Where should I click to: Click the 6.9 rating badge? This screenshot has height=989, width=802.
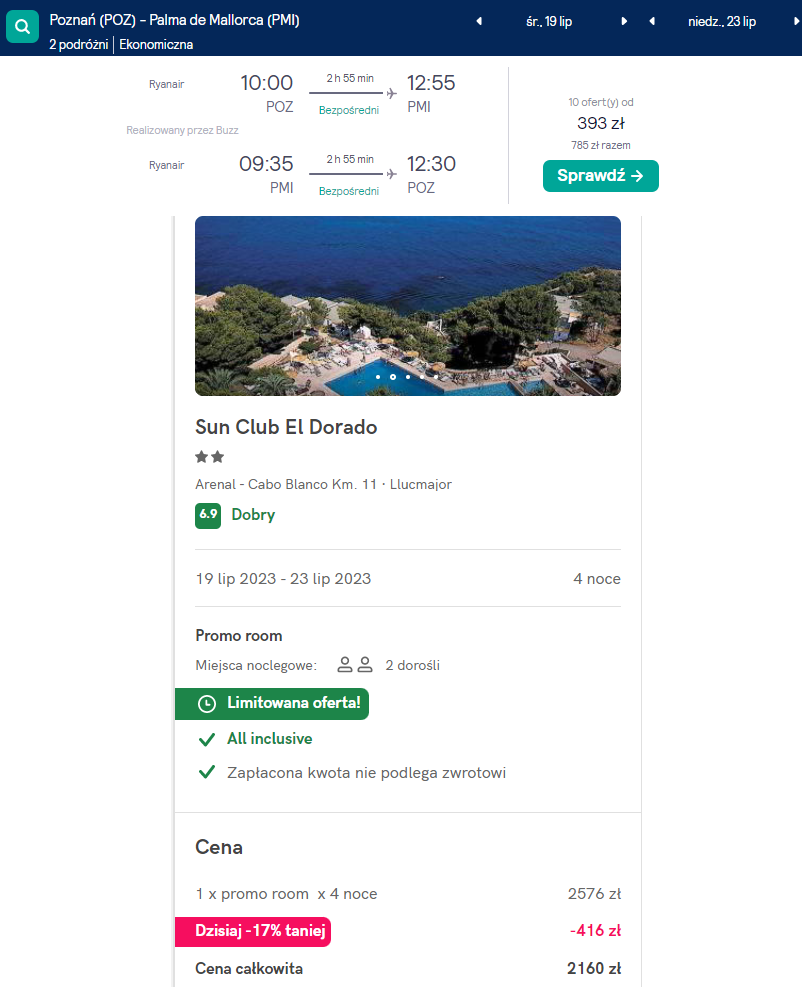pyautogui.click(x=207, y=515)
